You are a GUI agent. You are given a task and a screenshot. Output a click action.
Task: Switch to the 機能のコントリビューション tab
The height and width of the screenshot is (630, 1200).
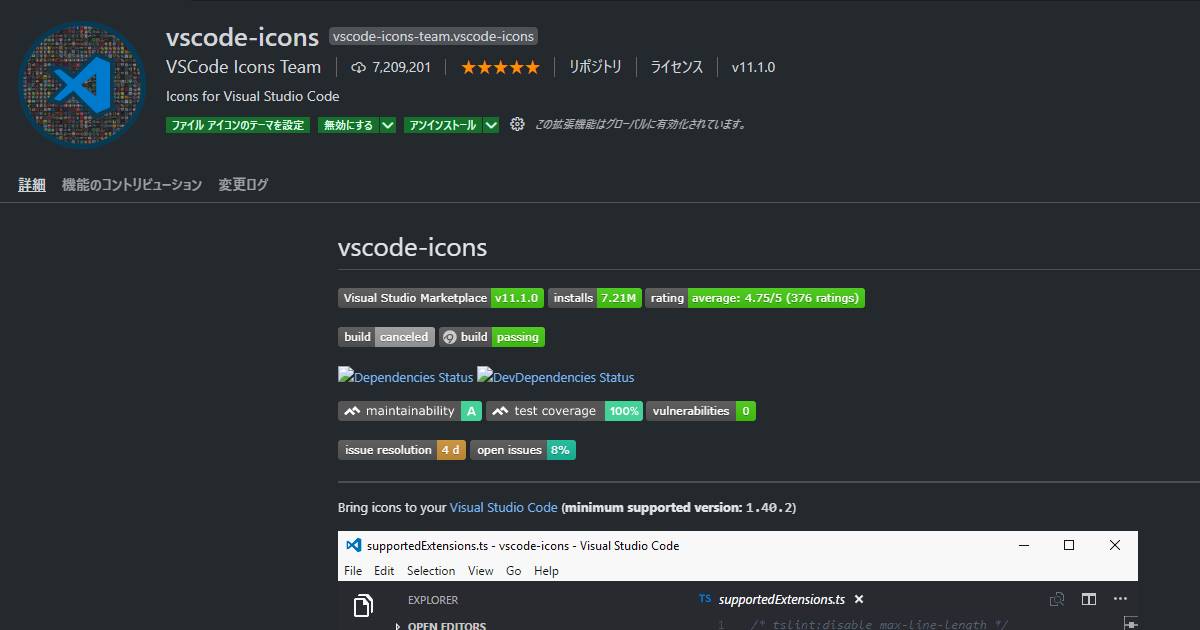click(x=132, y=185)
